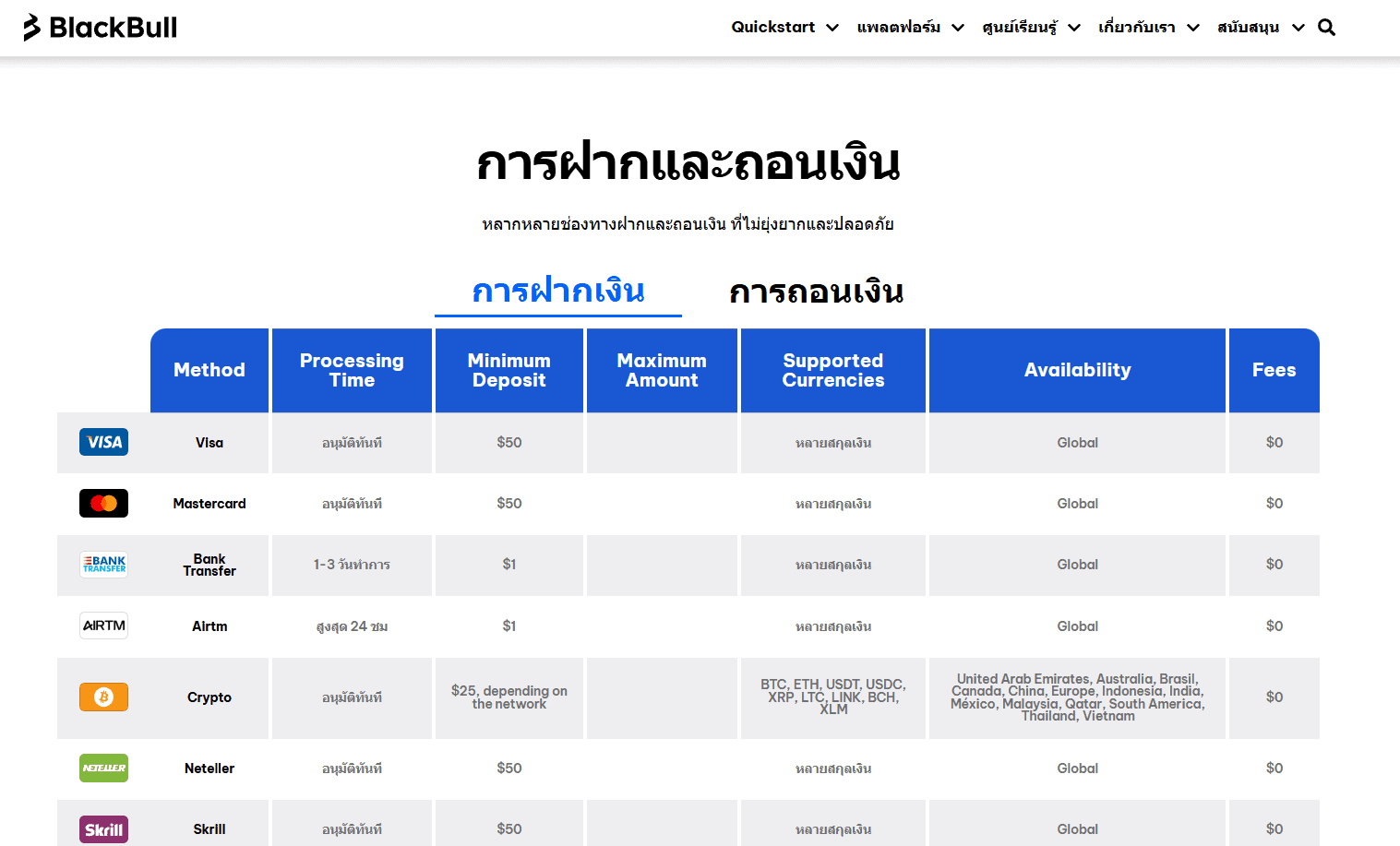The height and width of the screenshot is (846, 1400).
Task: Expand the สนับสนุน menu chevron
Action: [x=1298, y=28]
